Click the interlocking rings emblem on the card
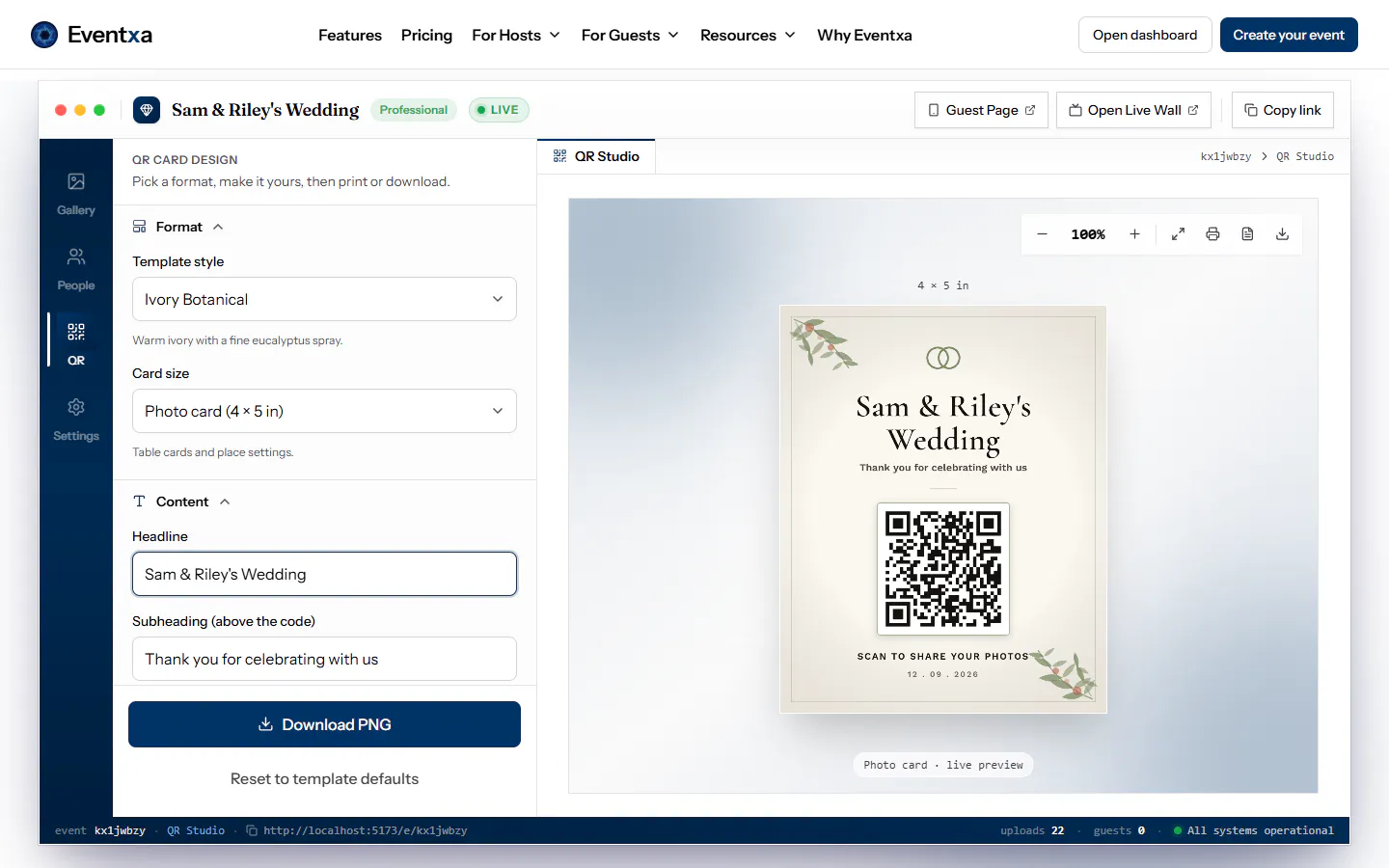Image resolution: width=1389 pixels, height=868 pixels. click(x=943, y=358)
